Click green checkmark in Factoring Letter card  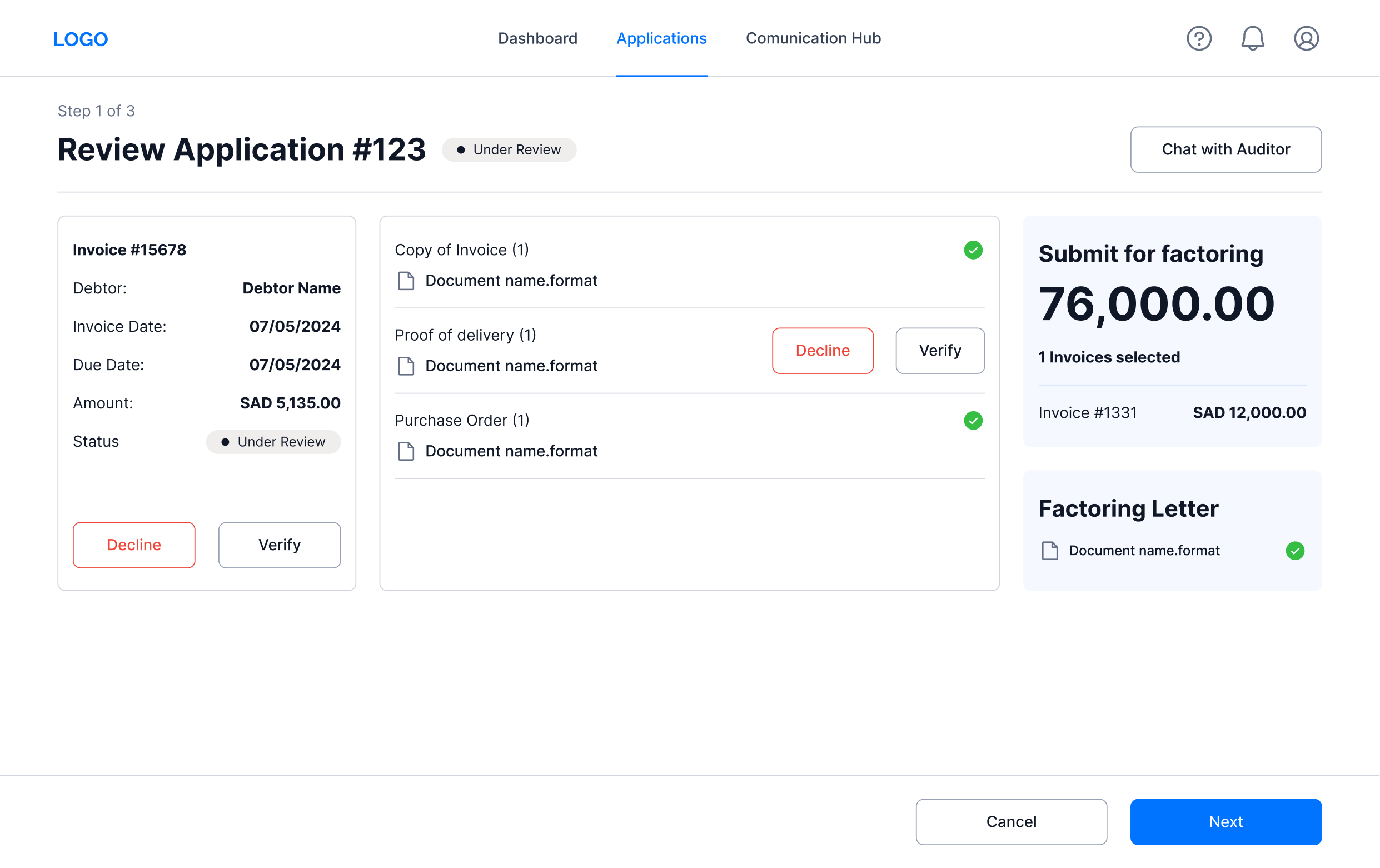(x=1294, y=551)
